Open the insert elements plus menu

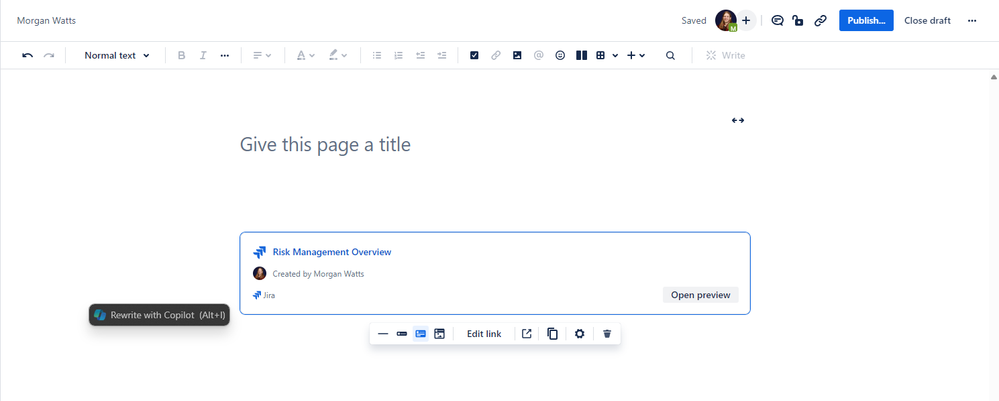(636, 55)
